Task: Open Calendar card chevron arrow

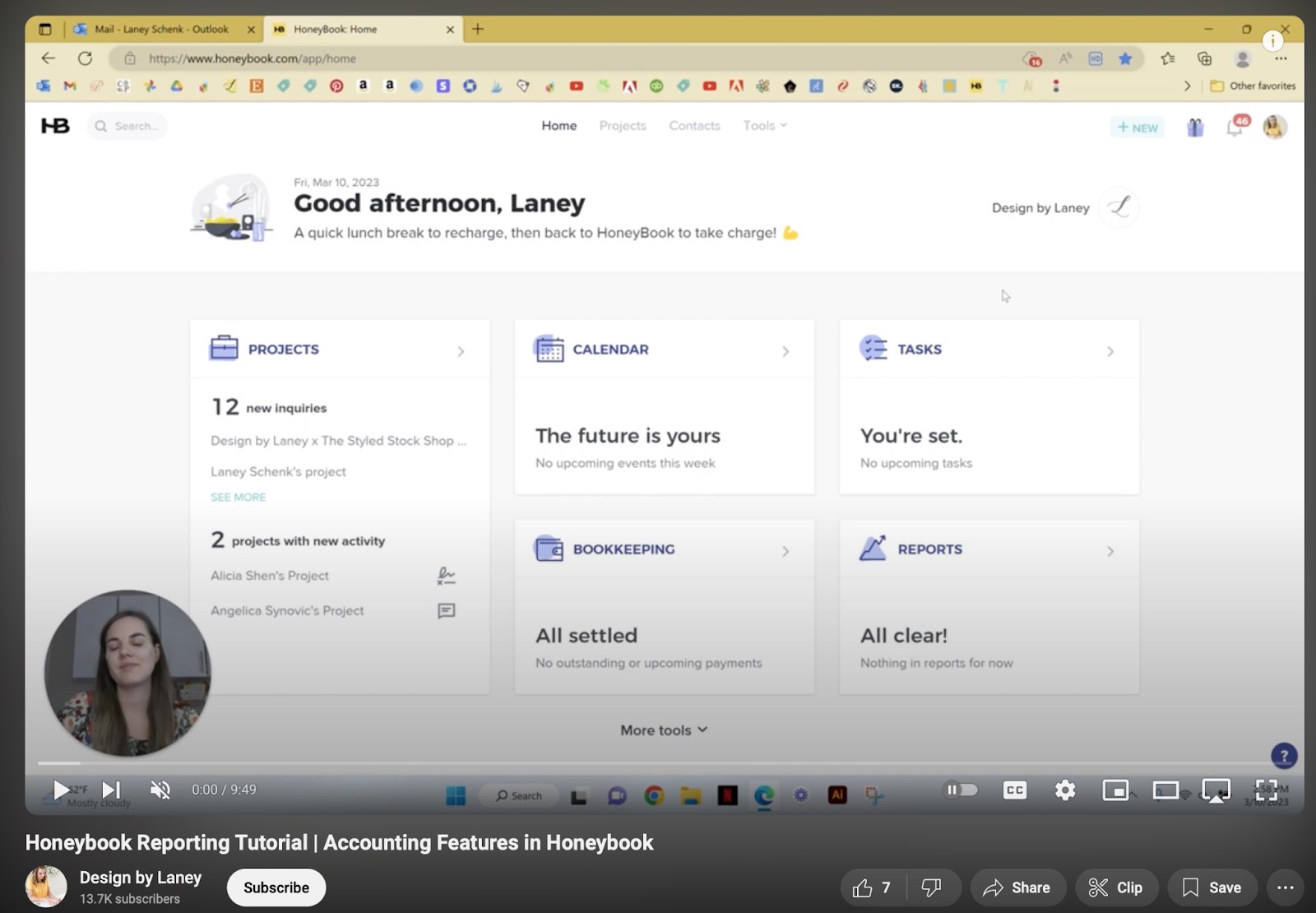Action: [x=785, y=351]
